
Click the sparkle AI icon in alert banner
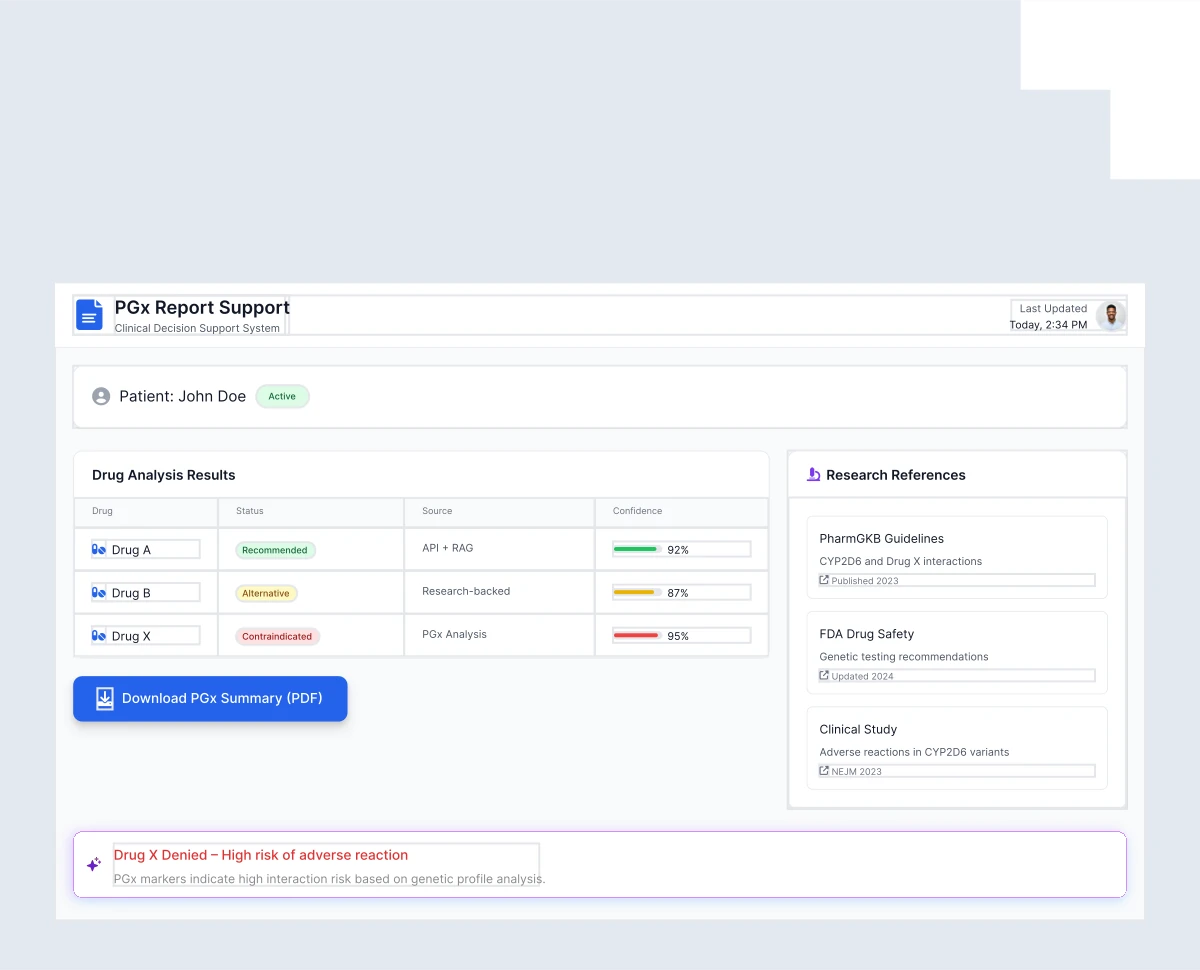point(93,864)
